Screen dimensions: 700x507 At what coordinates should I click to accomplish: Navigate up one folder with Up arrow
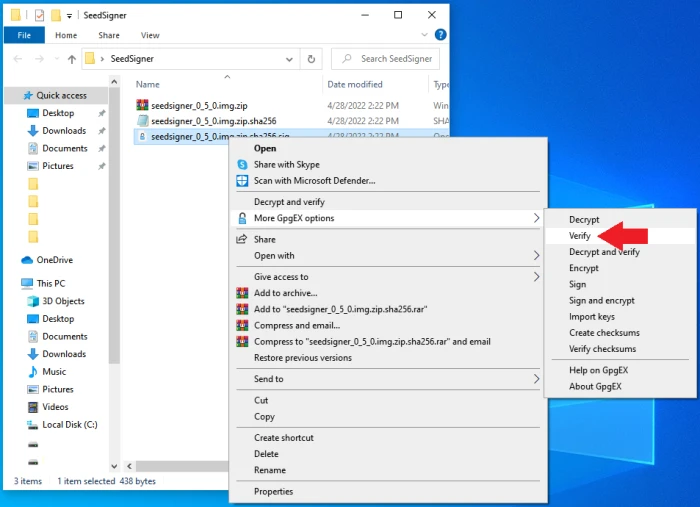(x=71, y=59)
